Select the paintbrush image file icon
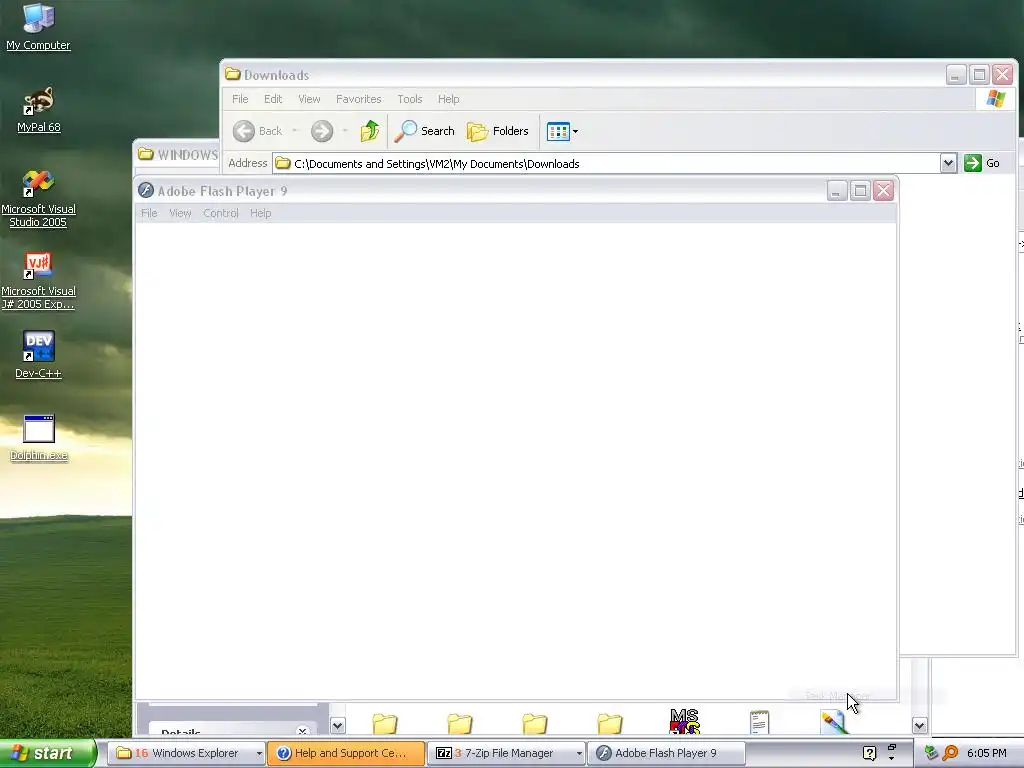 833,722
